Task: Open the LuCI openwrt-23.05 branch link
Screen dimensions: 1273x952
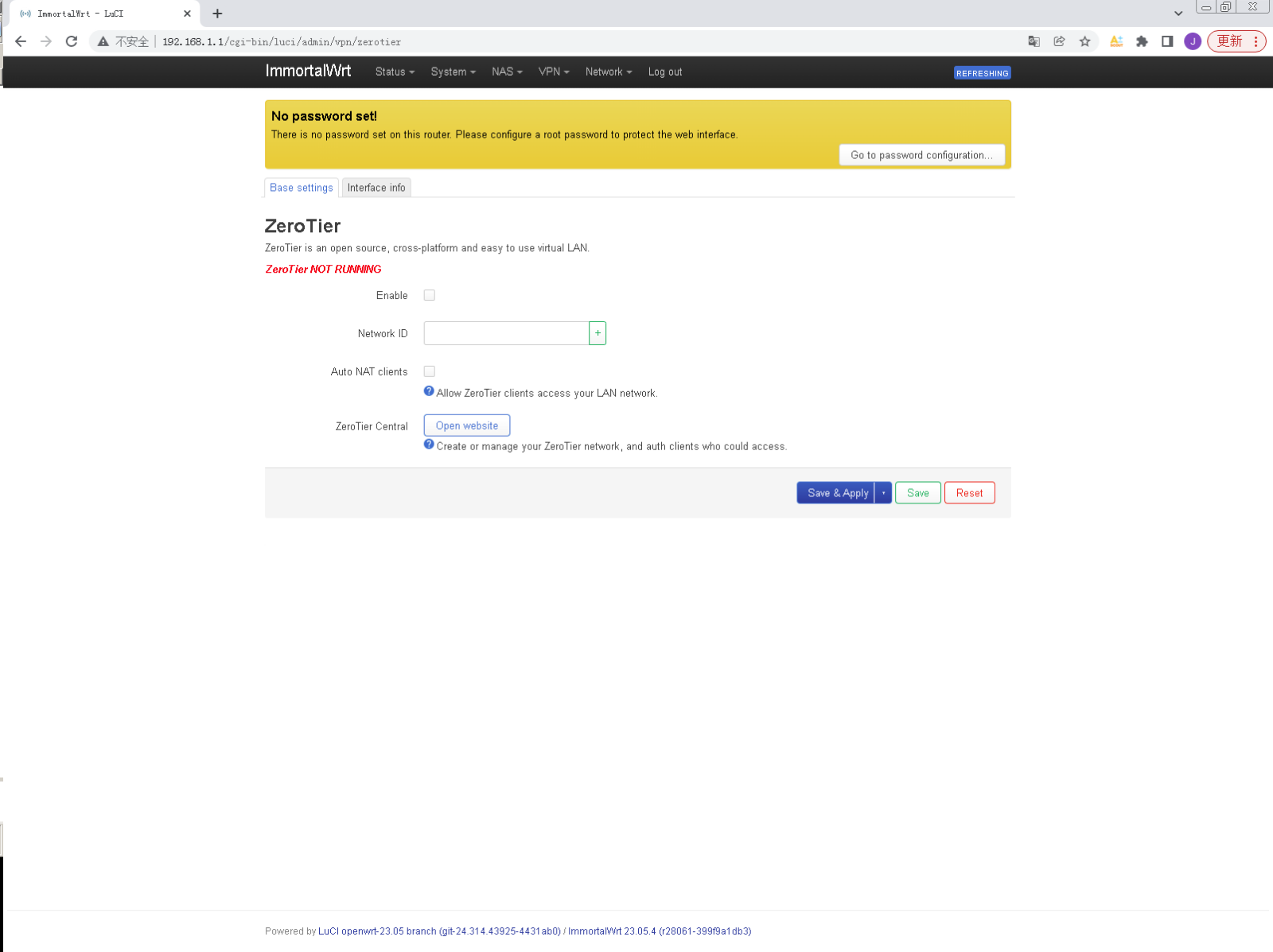Action: tap(439, 931)
